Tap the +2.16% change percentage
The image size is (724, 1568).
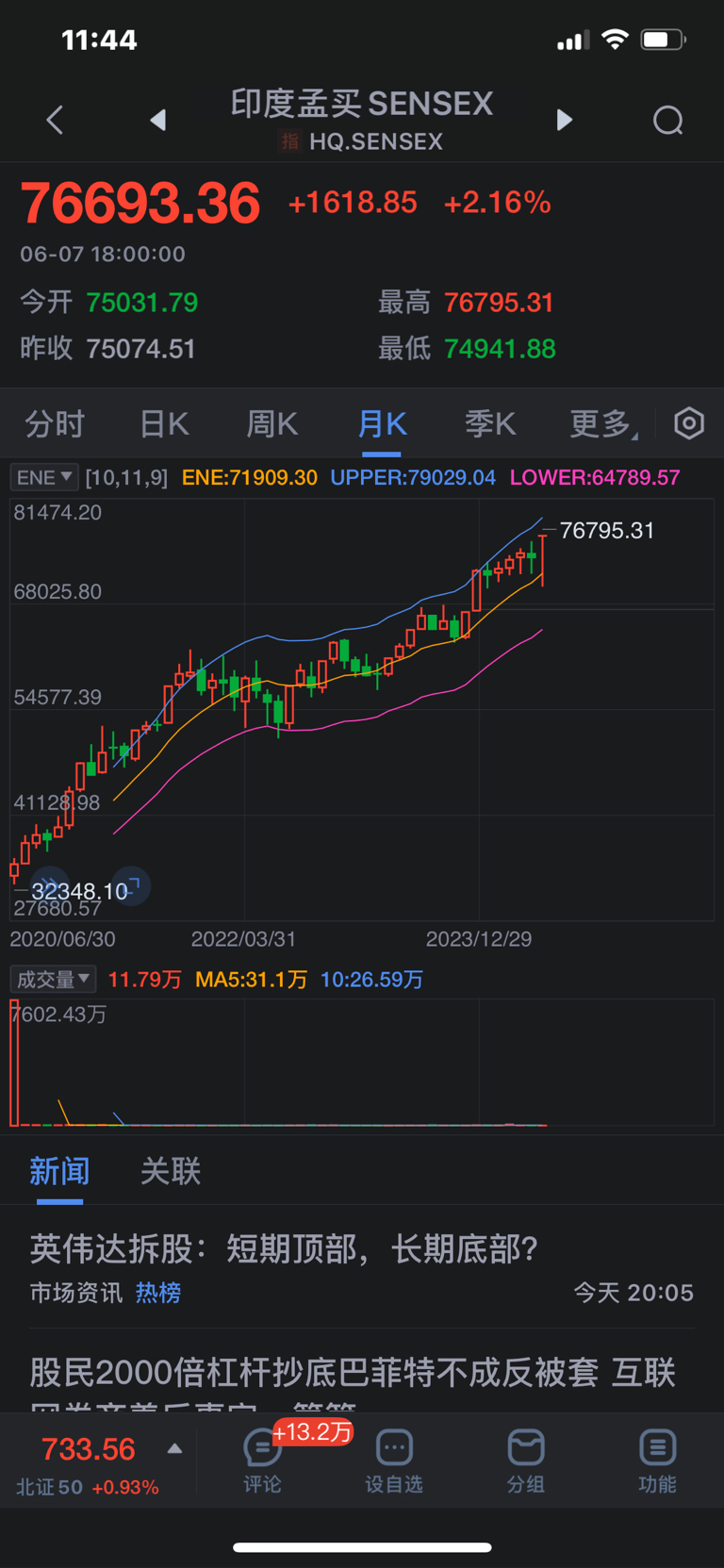[x=497, y=203]
